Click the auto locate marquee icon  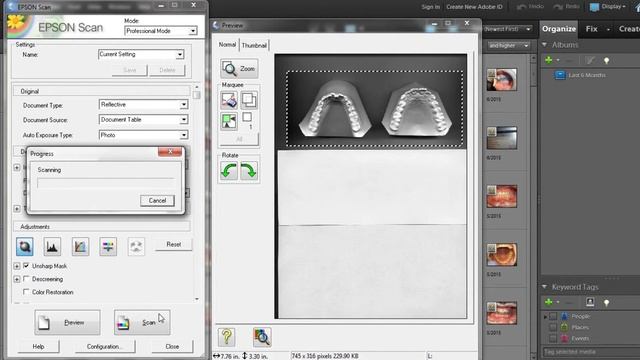tap(229, 122)
